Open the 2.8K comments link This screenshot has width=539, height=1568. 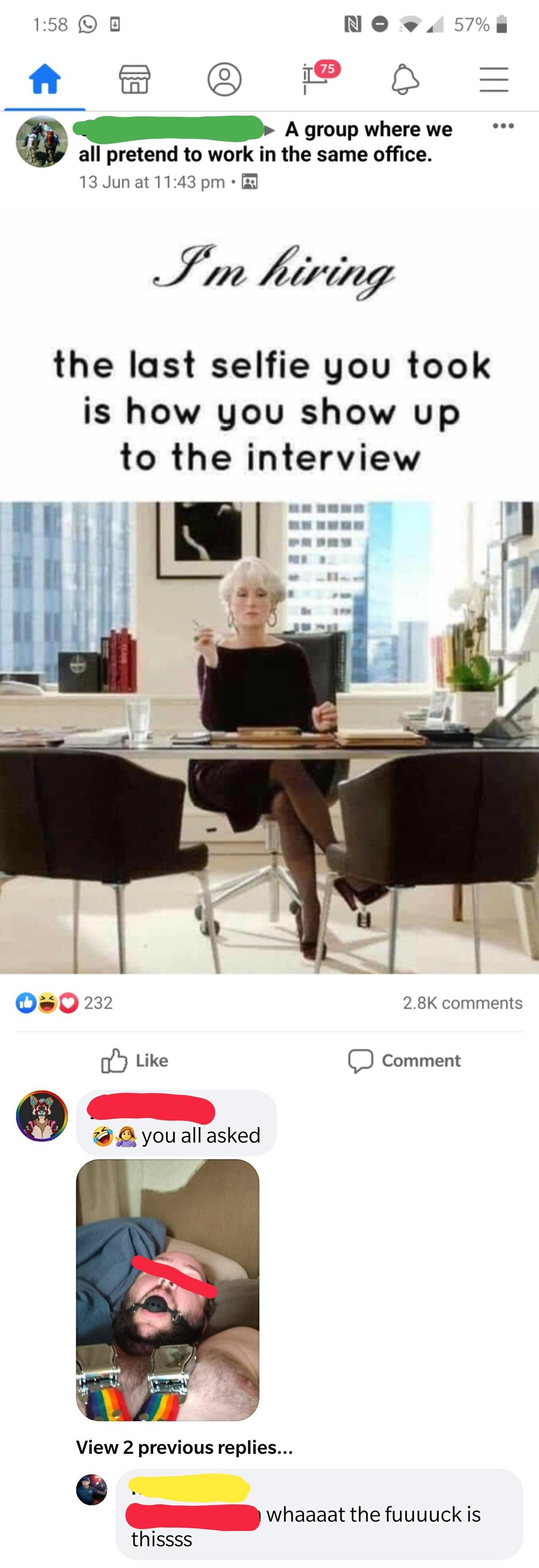[462, 1003]
